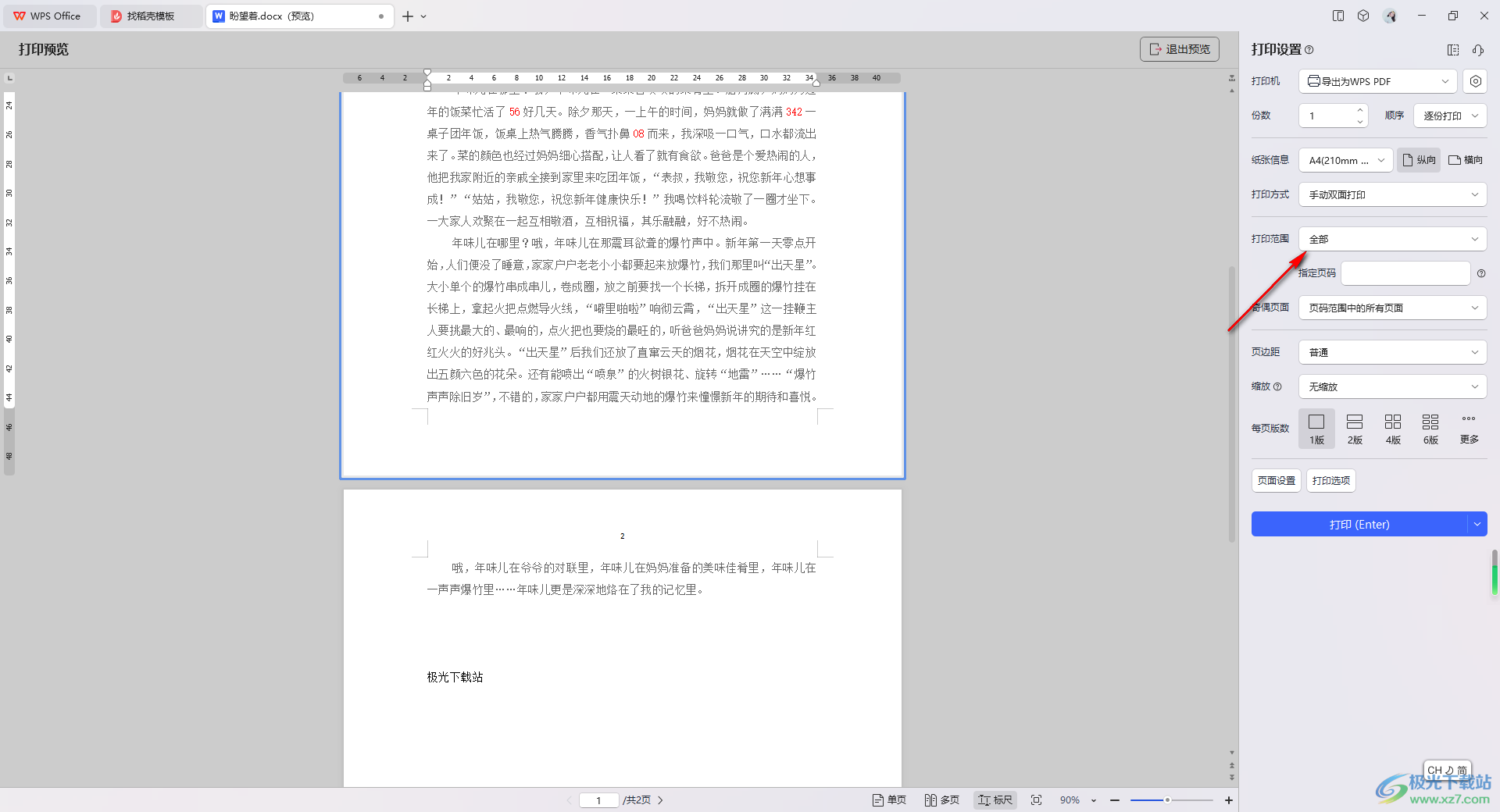Open the printer selection dropdown
Screen dimensions: 1500x812
[1379, 81]
